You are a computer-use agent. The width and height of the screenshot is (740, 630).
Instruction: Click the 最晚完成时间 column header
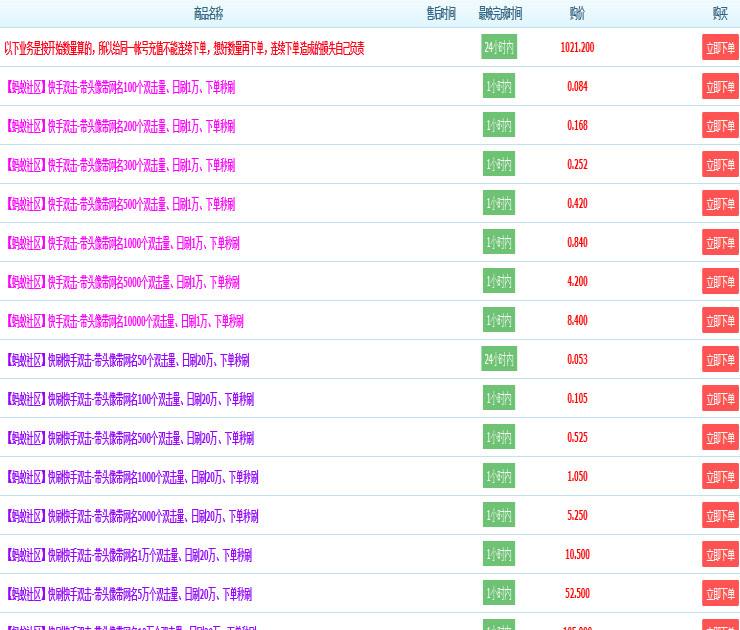coord(500,14)
